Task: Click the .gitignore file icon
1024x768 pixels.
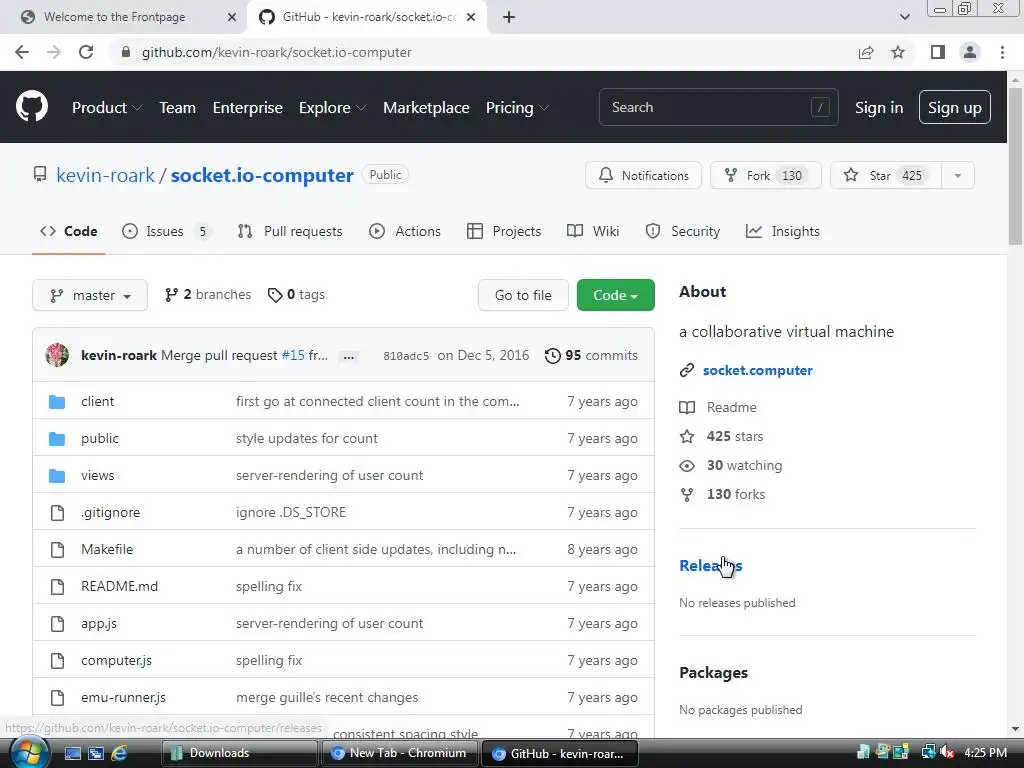Action: [x=57, y=513]
